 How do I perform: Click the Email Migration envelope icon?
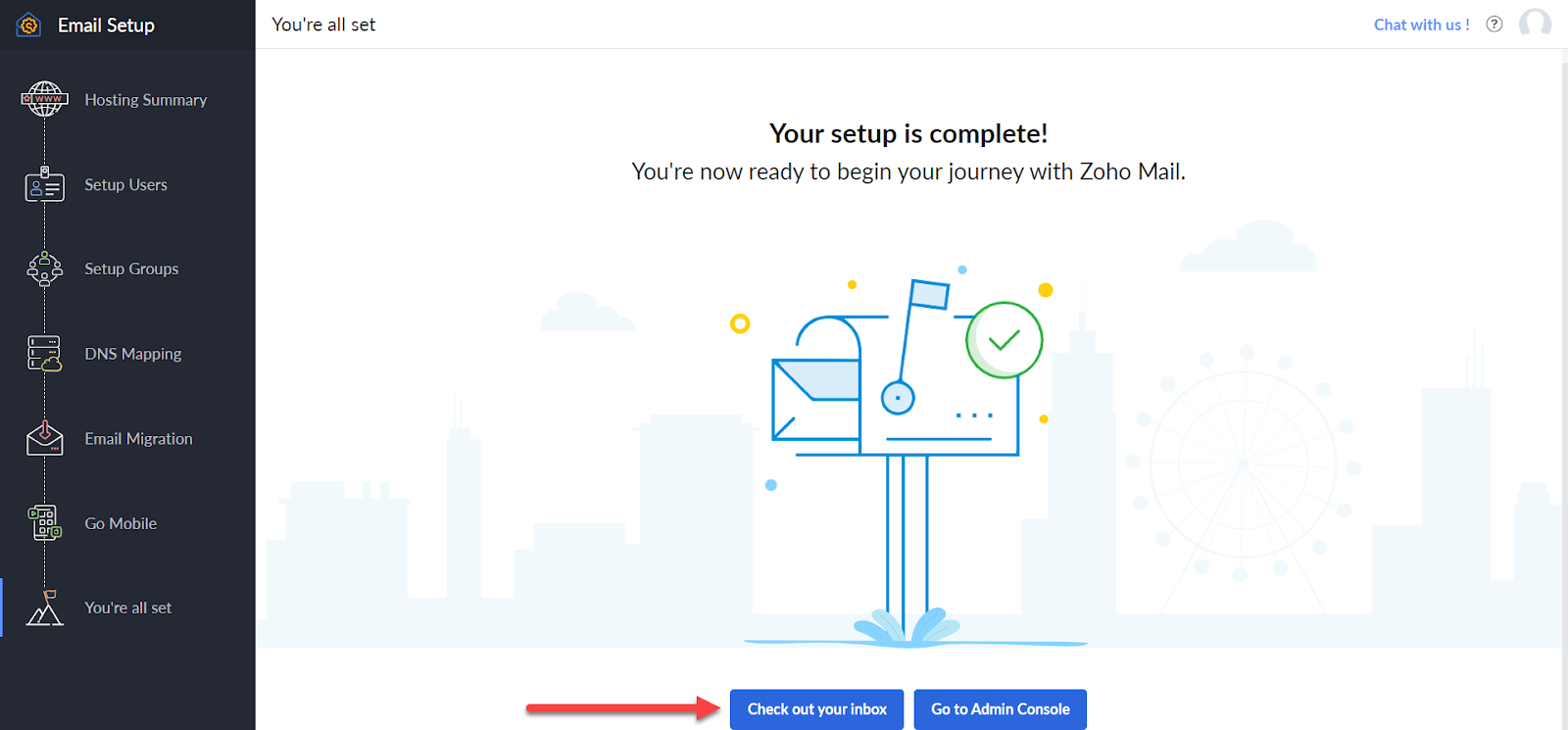[x=44, y=438]
